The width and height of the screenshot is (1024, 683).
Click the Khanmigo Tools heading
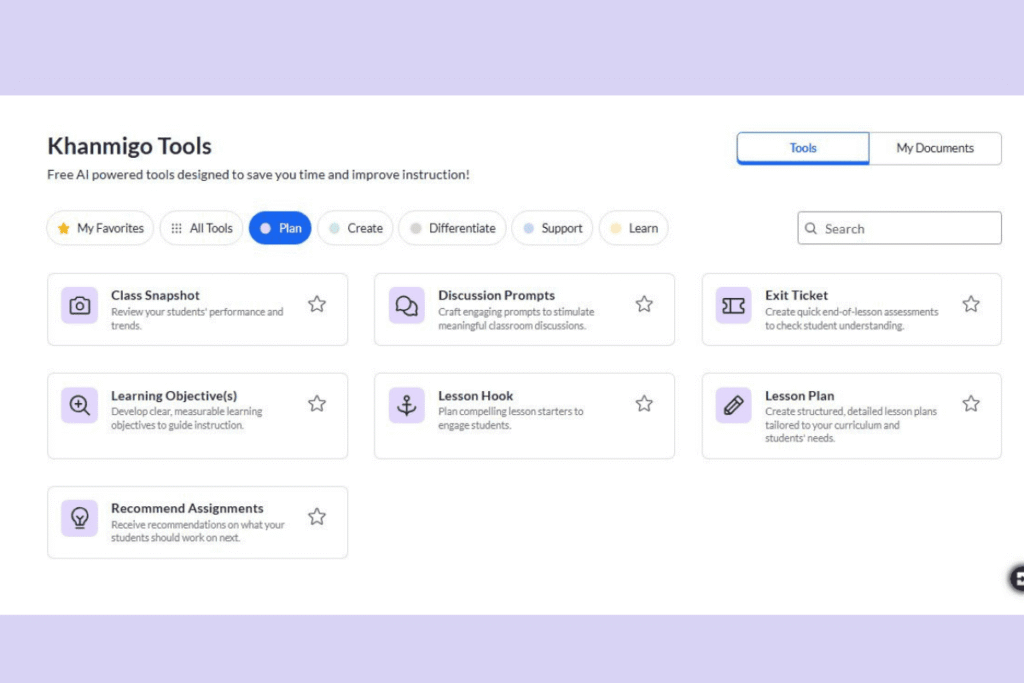pyautogui.click(x=129, y=146)
